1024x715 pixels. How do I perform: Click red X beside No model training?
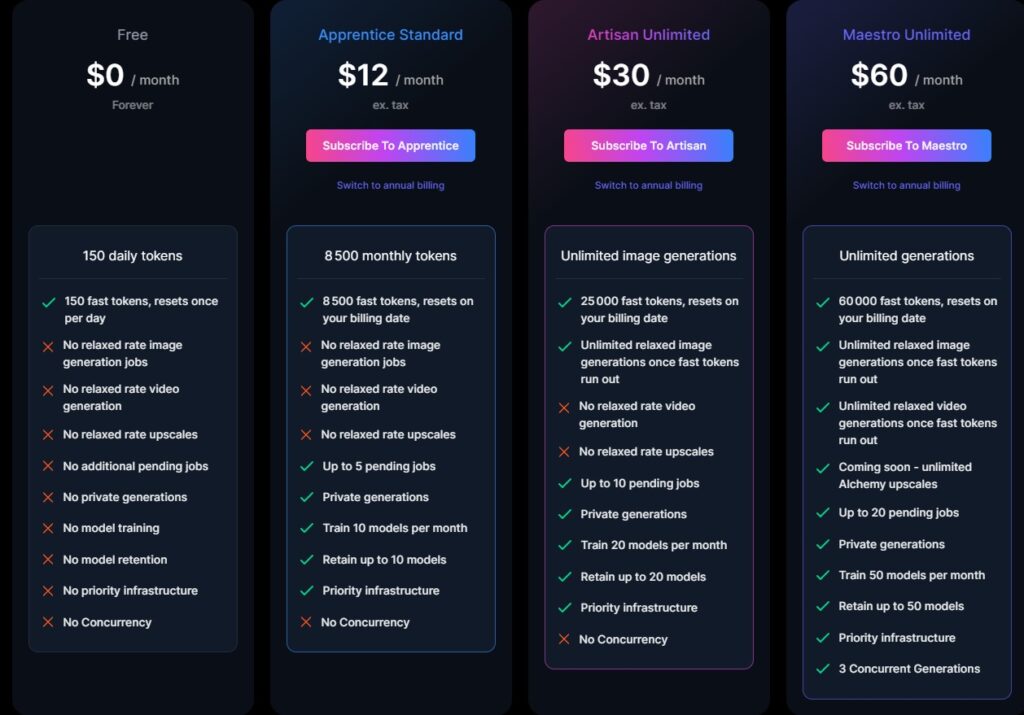click(x=48, y=528)
